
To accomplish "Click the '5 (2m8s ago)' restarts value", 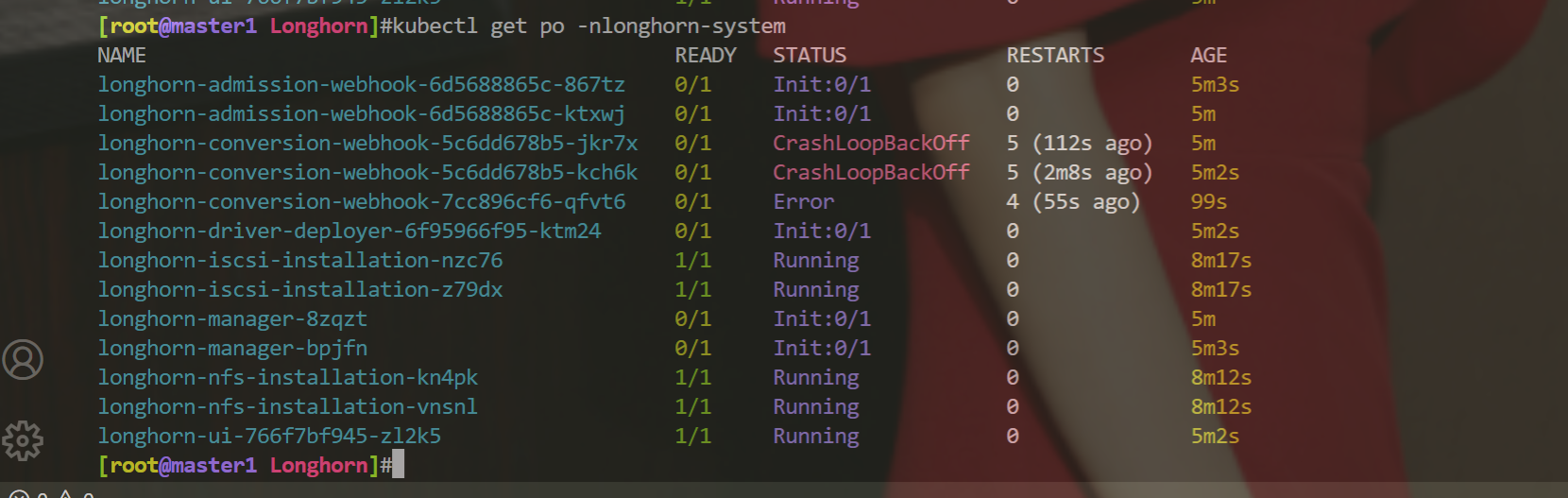I will click(x=1080, y=173).
